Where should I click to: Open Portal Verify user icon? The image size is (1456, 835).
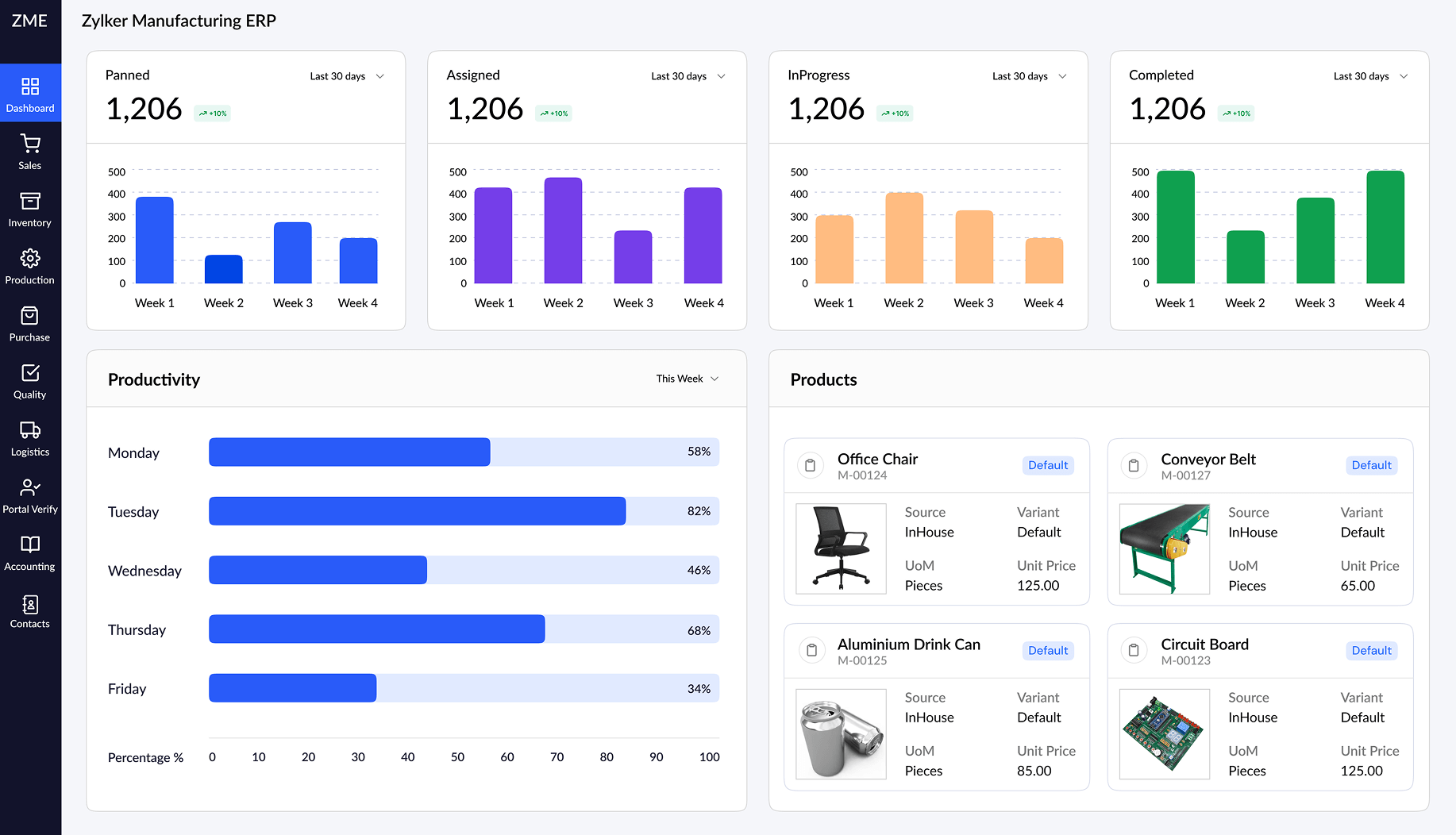[x=30, y=487]
